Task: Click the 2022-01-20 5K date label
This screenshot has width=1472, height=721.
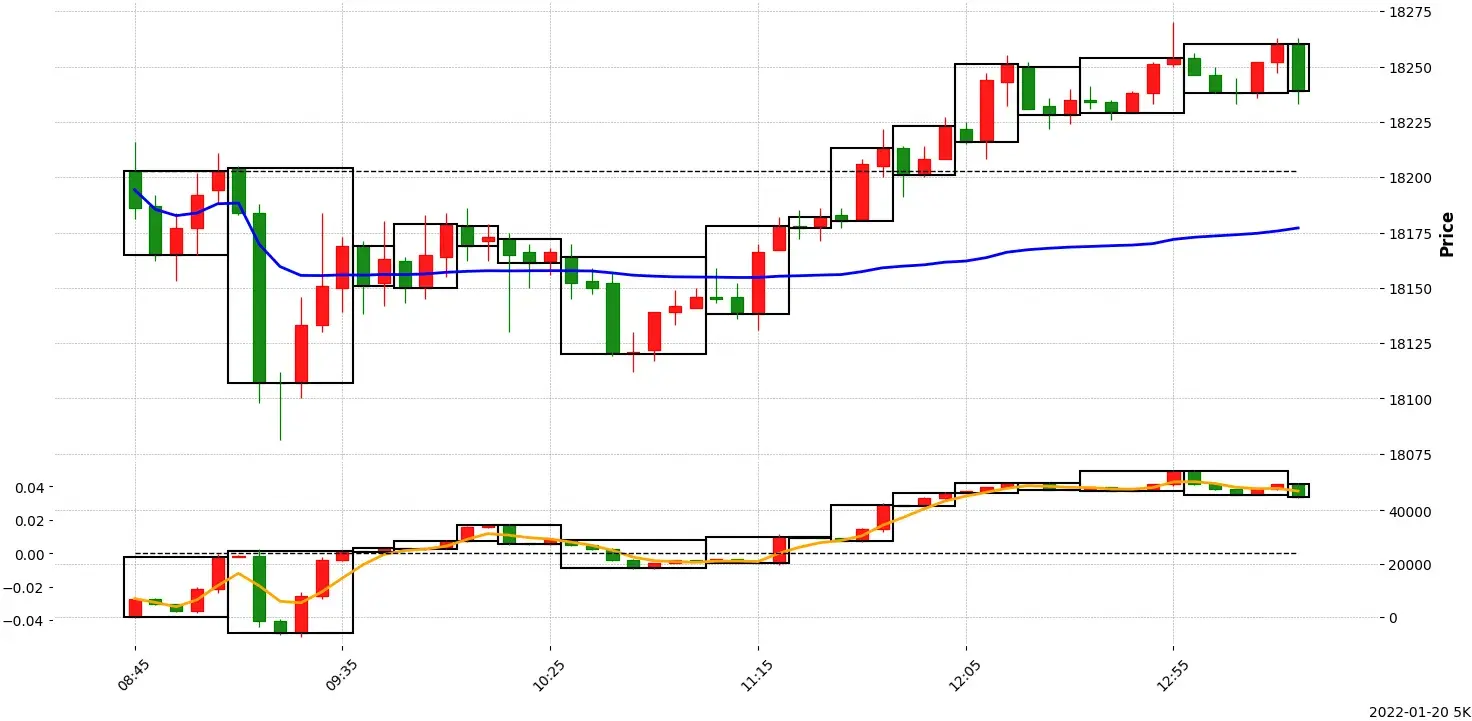Action: (1419, 712)
